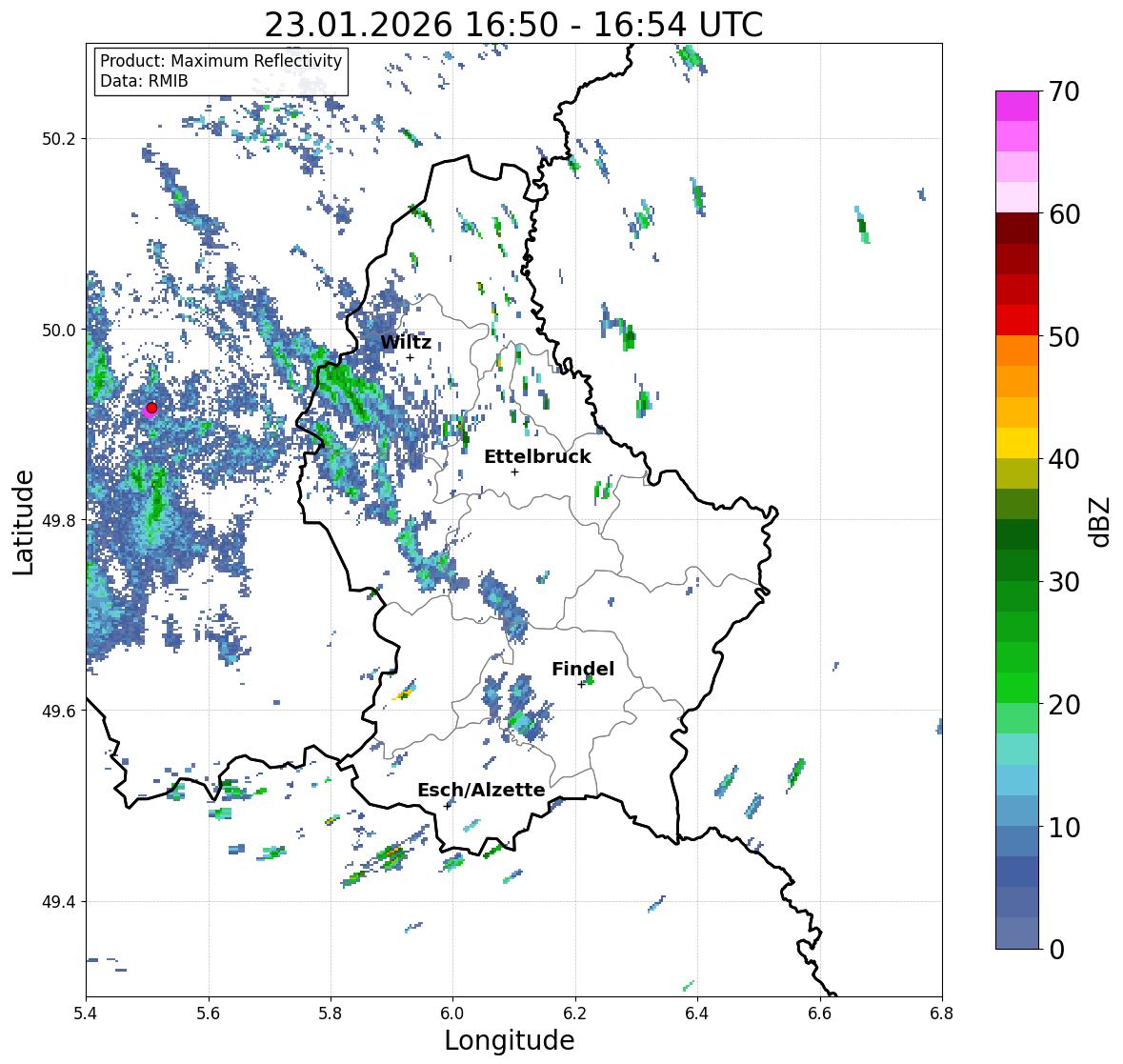Click the Product: Maximum Reflectivity text
Image resolution: width=1123 pixels, height=1064 pixels.
tap(221, 61)
